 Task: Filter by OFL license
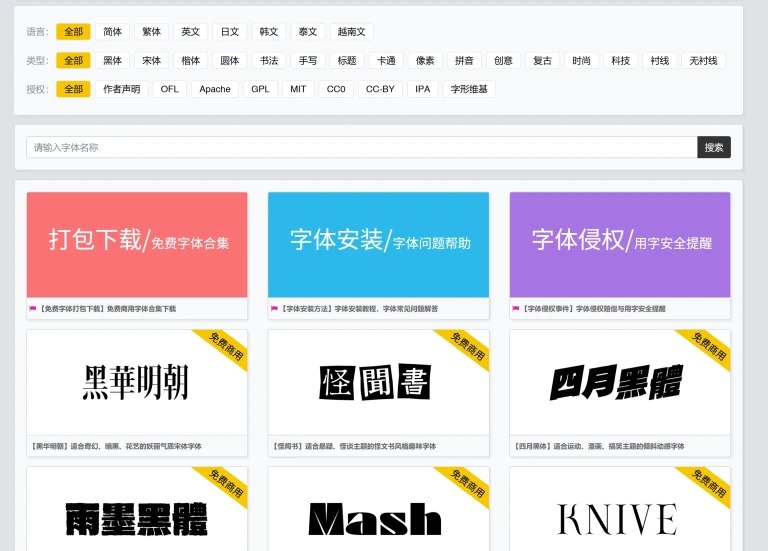[169, 89]
